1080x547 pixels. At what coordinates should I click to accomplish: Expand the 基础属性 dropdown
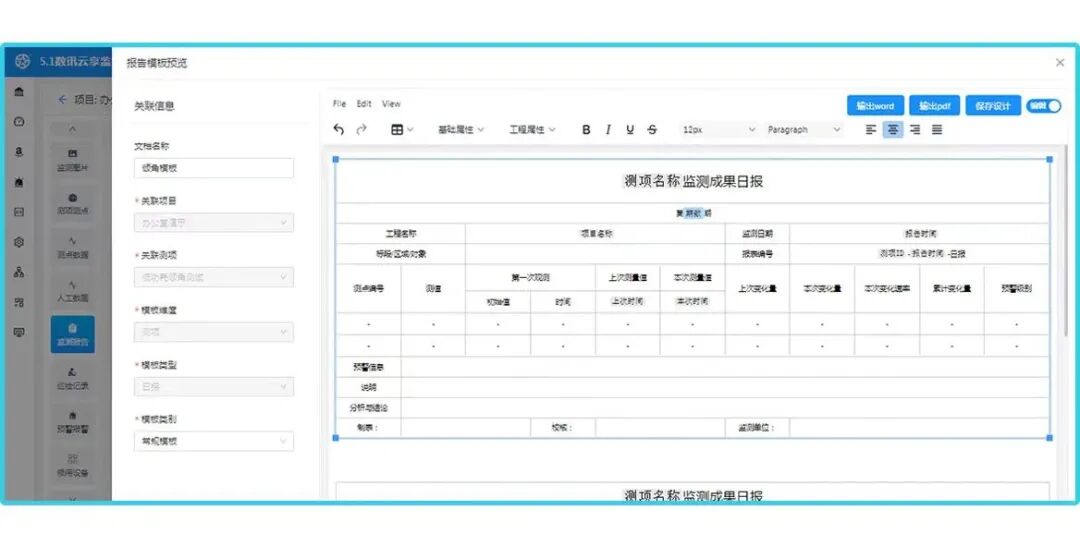(461, 130)
